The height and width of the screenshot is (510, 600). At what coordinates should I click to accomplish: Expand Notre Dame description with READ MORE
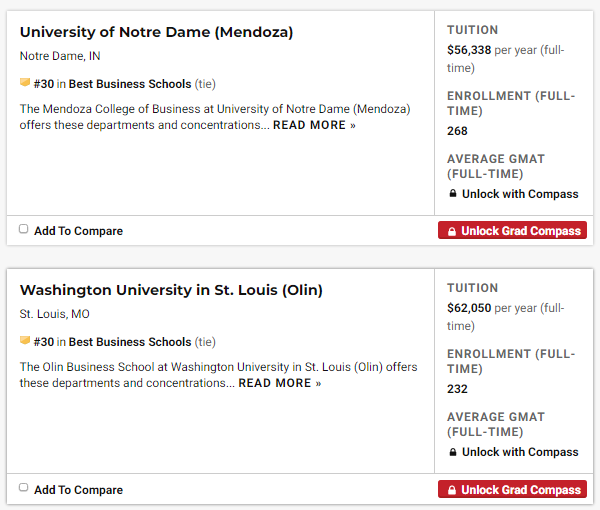pyautogui.click(x=314, y=125)
